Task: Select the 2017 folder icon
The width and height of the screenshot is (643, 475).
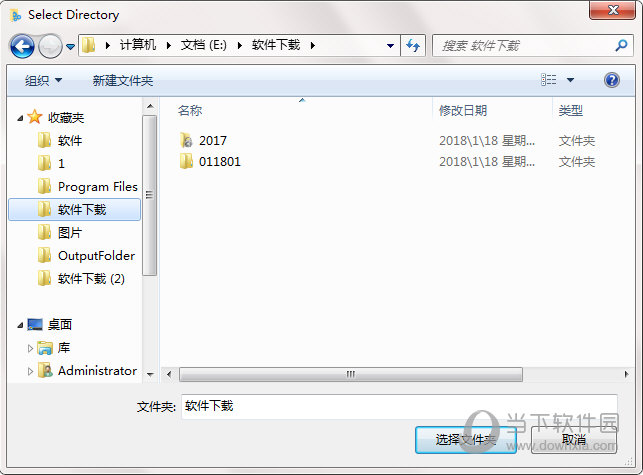Action: 186,140
